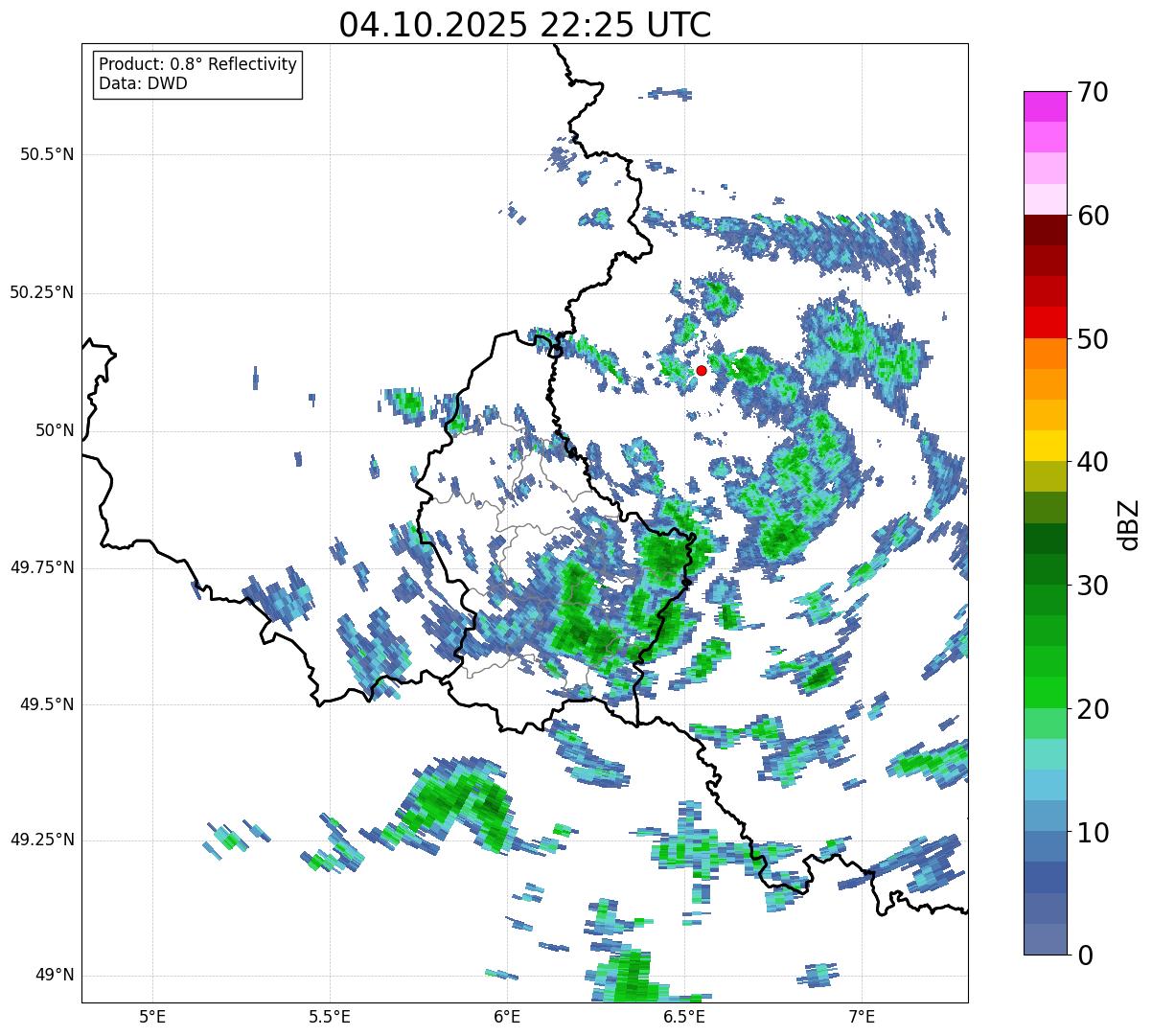Click the dark blue colorbar segment below 10

click(x=1045, y=878)
